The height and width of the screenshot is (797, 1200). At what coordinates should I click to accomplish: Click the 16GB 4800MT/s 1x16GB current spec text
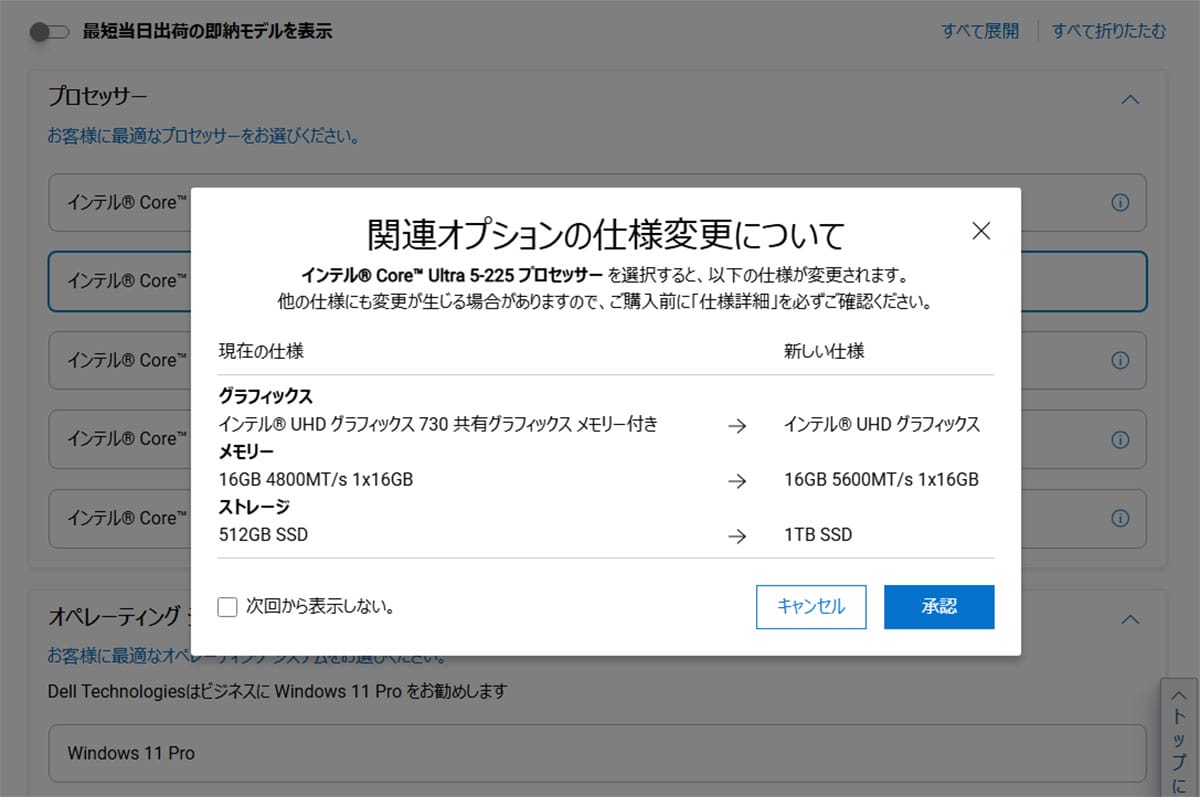pos(316,480)
